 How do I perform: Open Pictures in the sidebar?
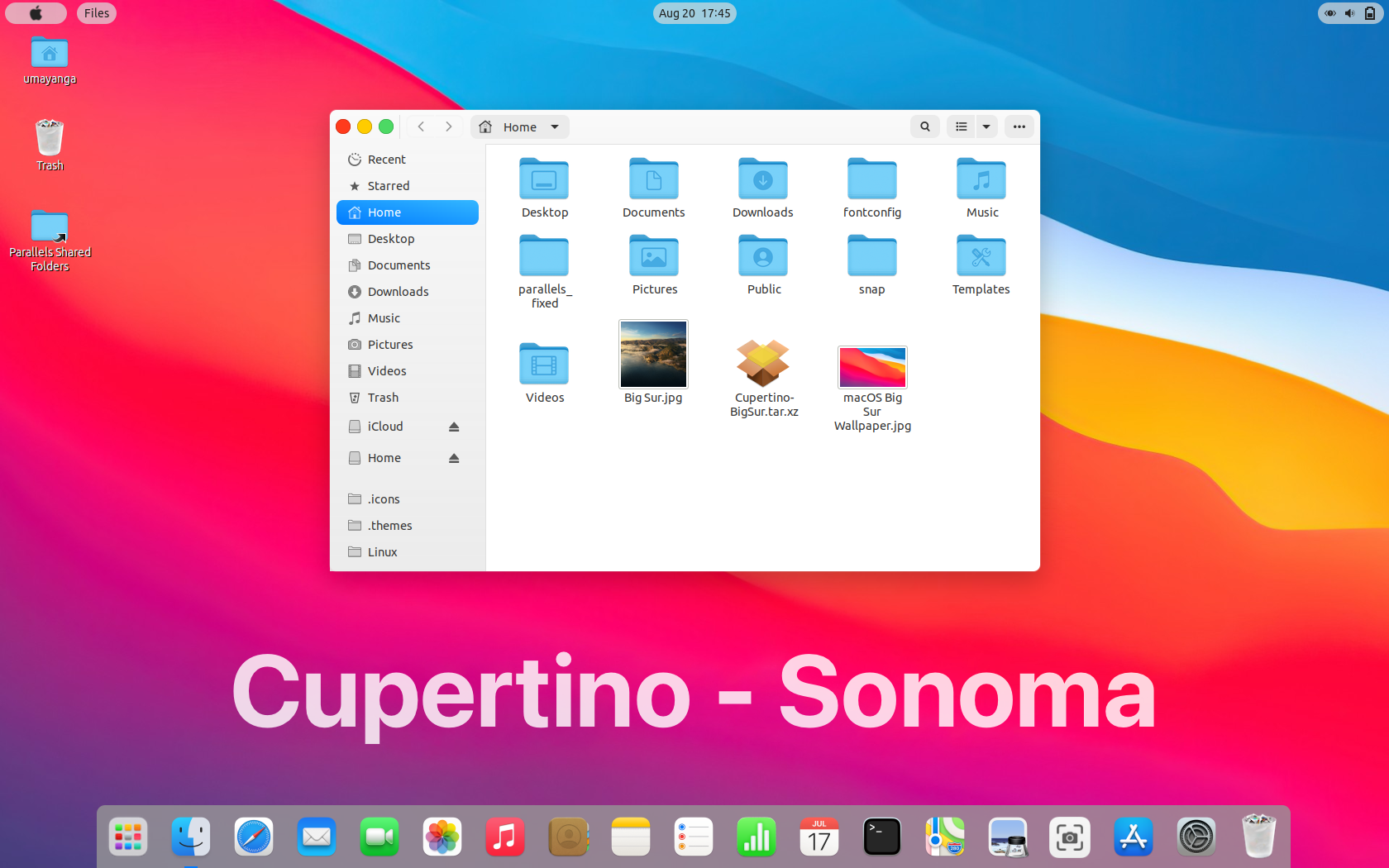click(408, 345)
